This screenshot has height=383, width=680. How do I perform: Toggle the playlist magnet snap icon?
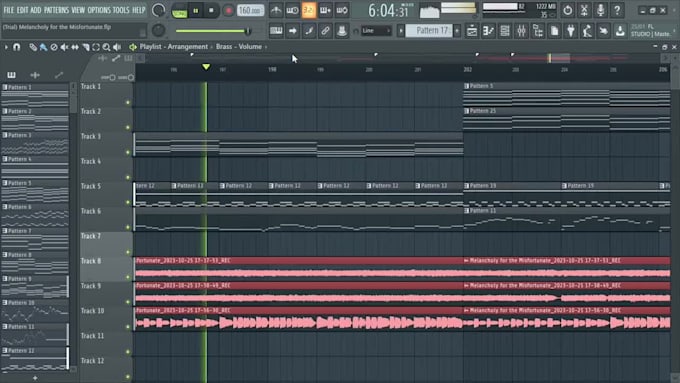point(16,47)
